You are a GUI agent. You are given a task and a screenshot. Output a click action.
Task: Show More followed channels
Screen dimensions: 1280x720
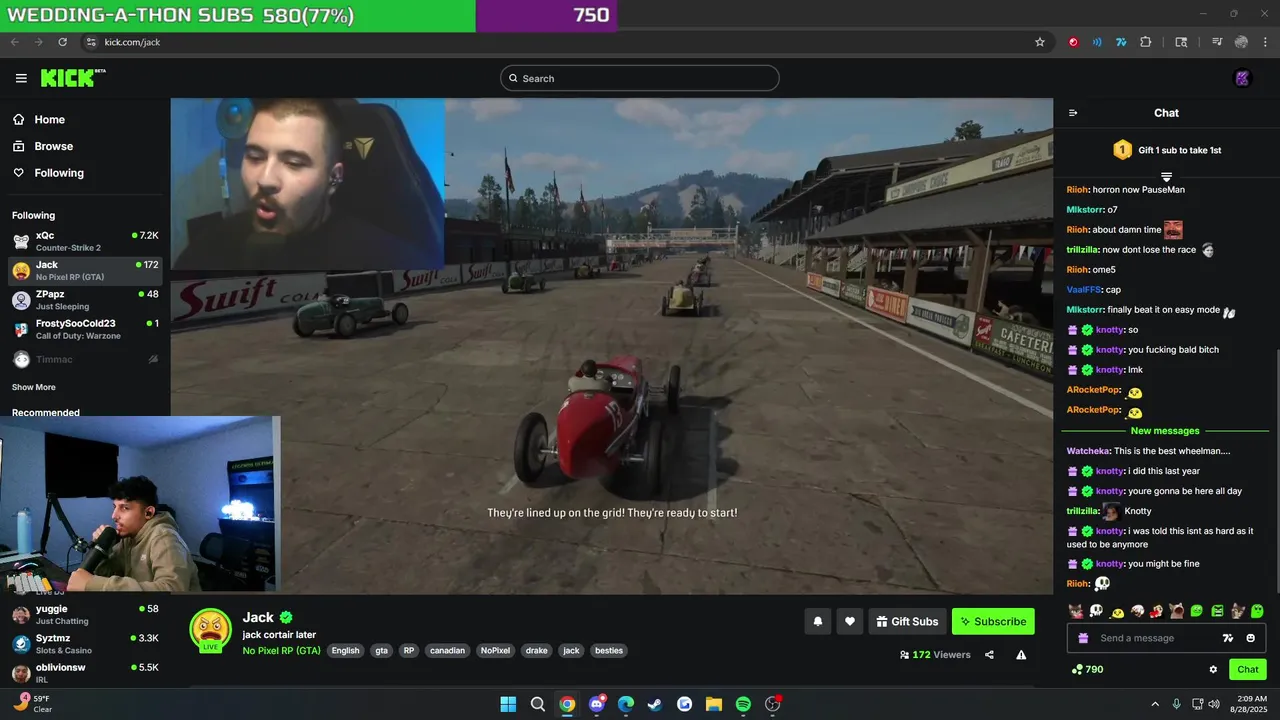(34, 387)
